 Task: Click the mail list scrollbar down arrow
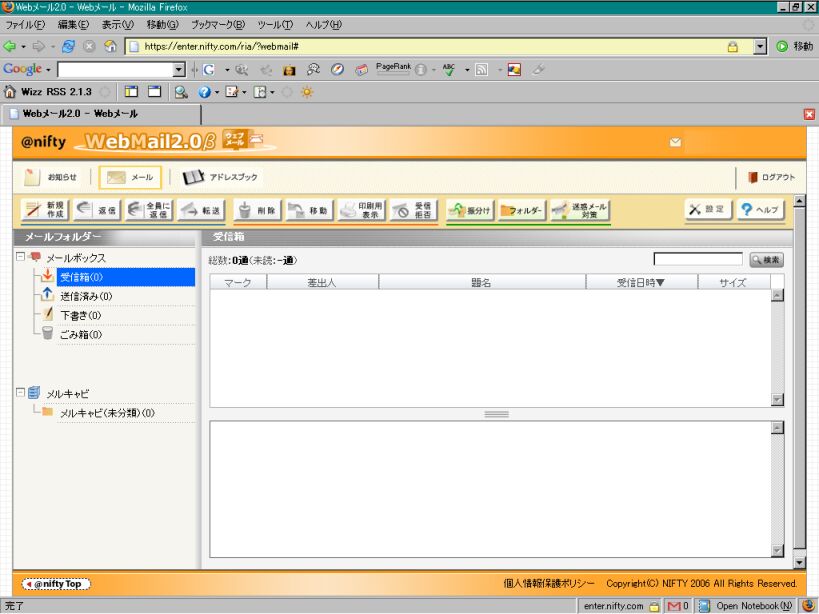click(x=777, y=400)
